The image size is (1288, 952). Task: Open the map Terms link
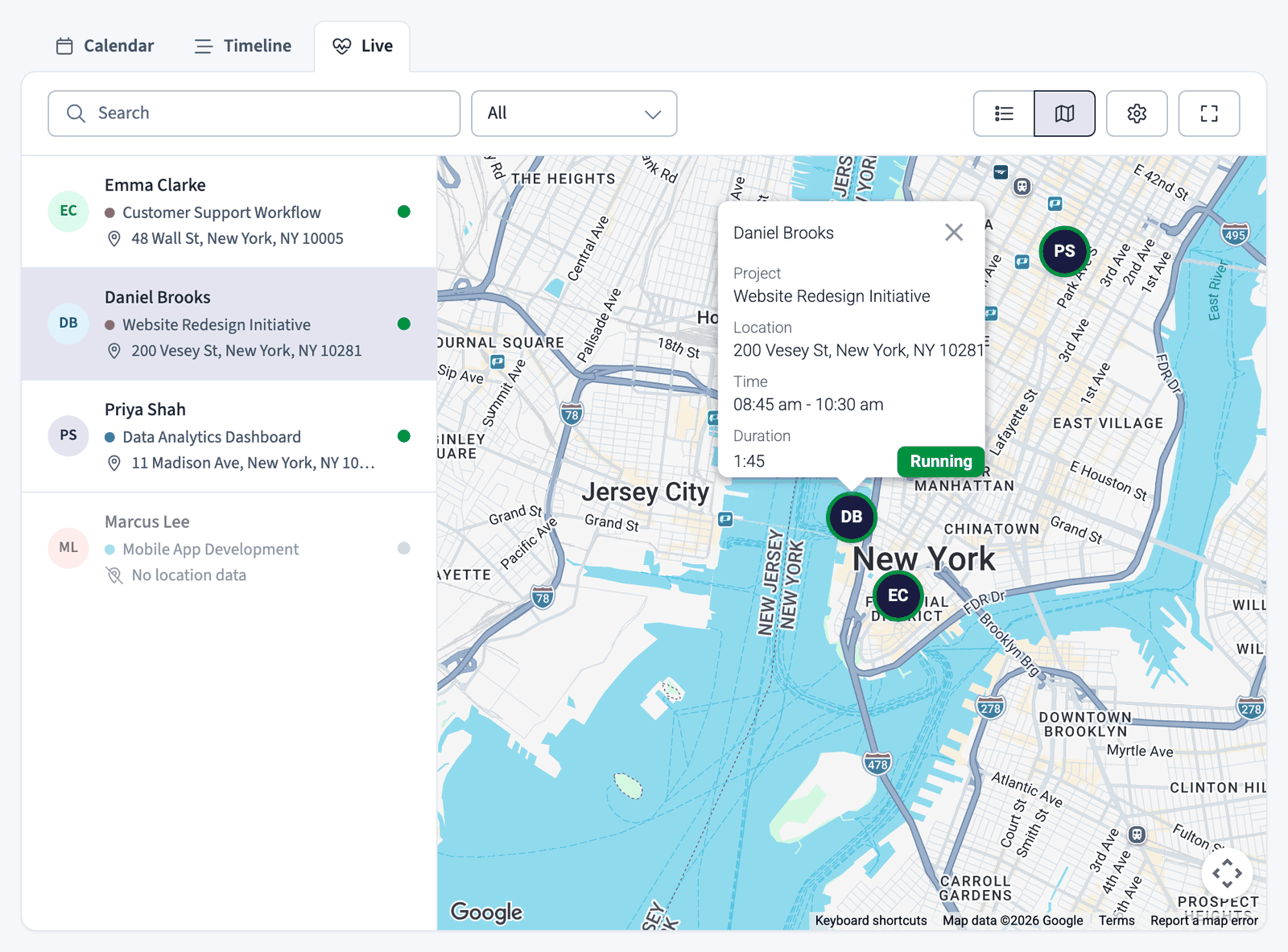(x=1117, y=921)
